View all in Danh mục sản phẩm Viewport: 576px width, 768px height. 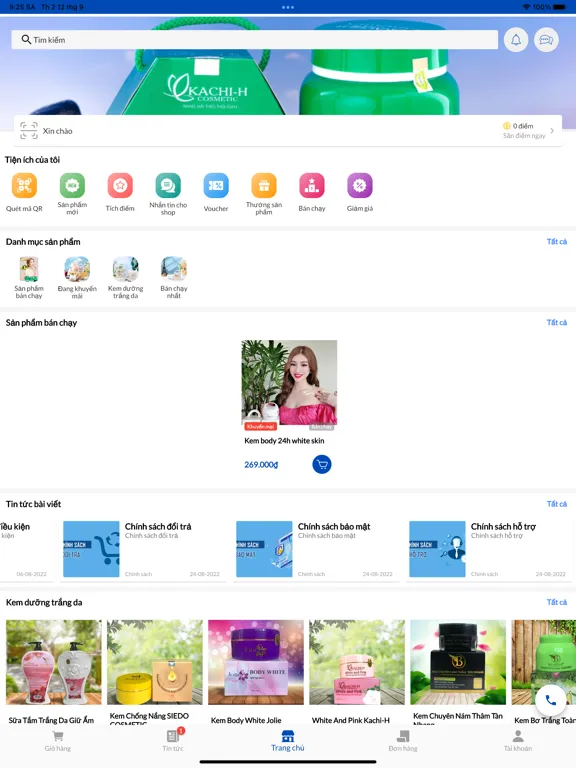tap(556, 241)
